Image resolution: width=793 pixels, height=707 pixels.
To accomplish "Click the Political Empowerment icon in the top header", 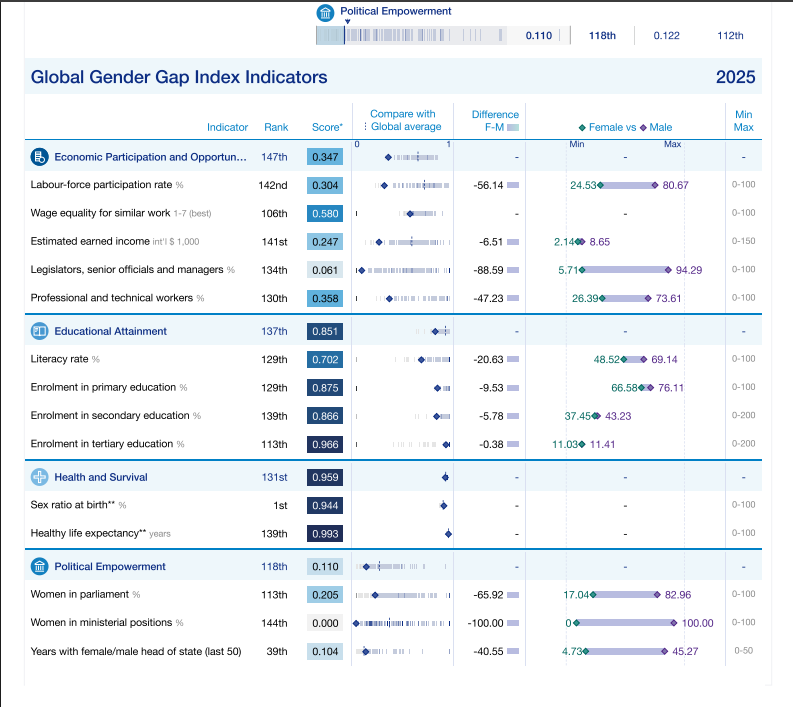I will [325, 13].
